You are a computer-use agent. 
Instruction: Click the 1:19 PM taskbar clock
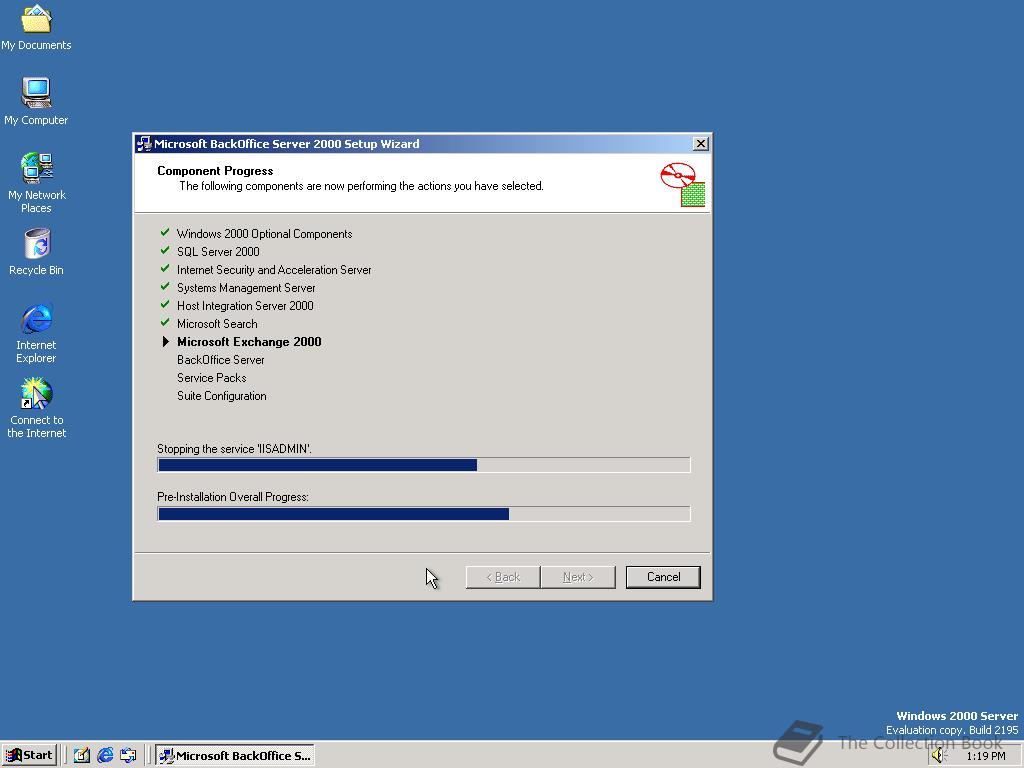985,756
